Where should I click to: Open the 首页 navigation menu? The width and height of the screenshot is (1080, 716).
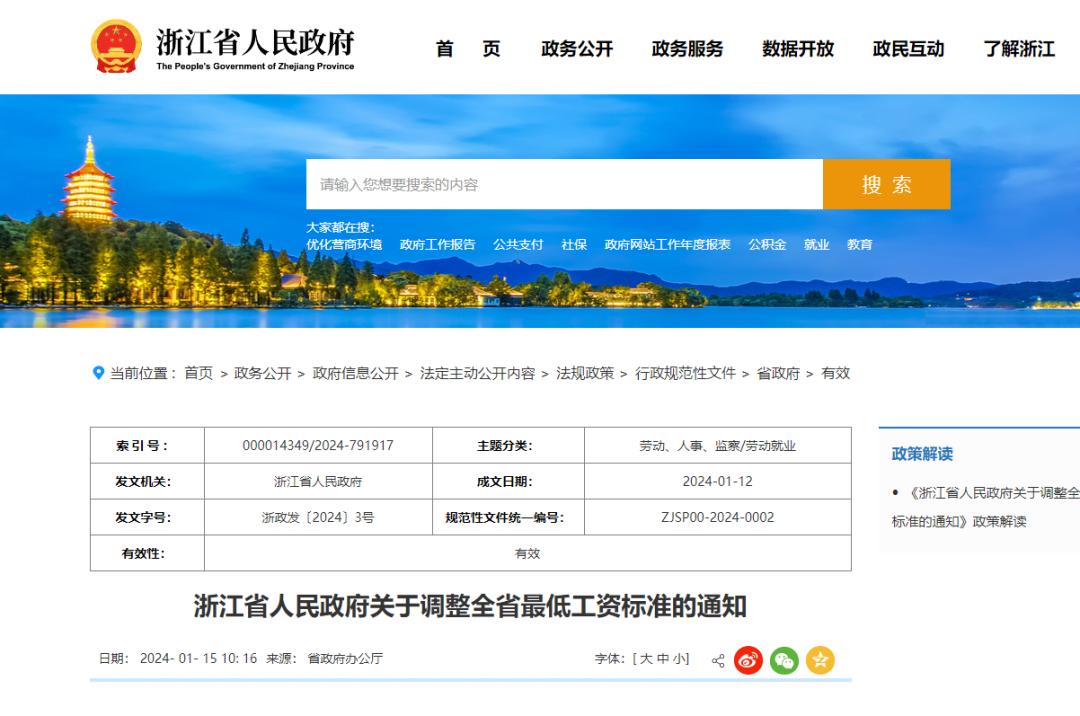(468, 49)
